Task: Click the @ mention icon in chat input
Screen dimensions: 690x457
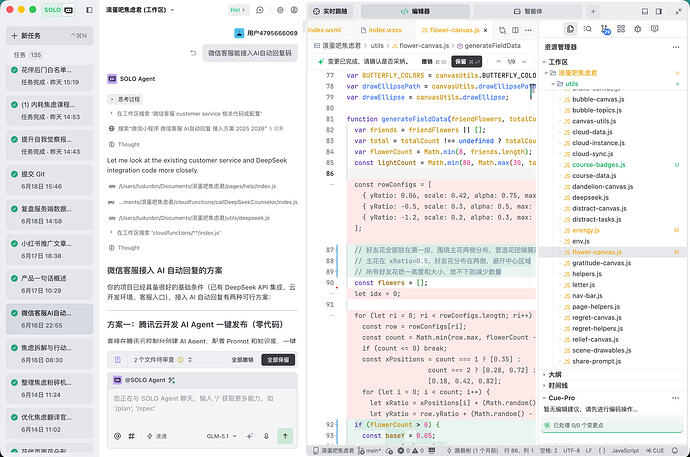Action: [117, 436]
